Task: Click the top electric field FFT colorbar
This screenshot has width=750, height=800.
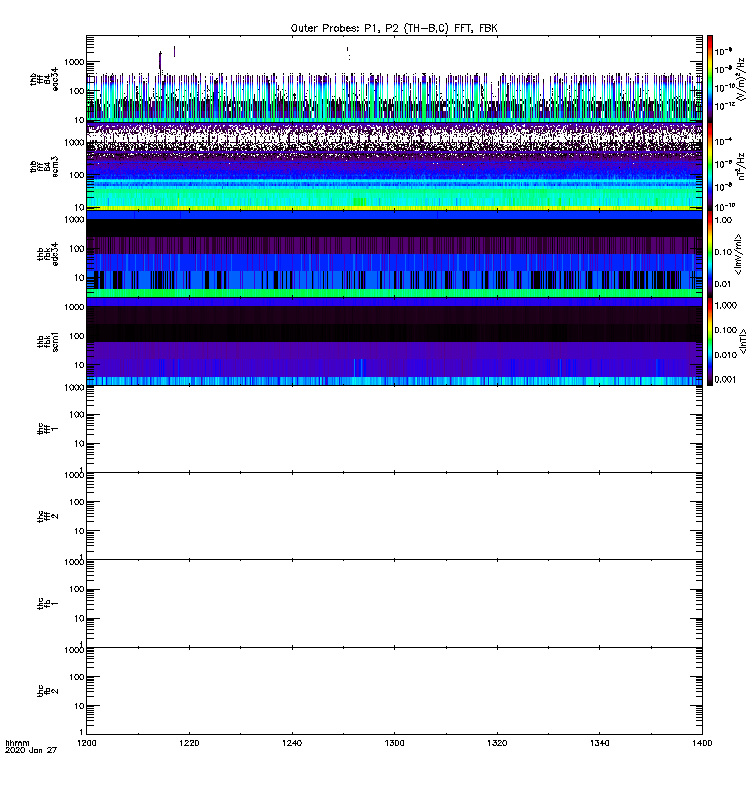Action: (x=710, y=78)
